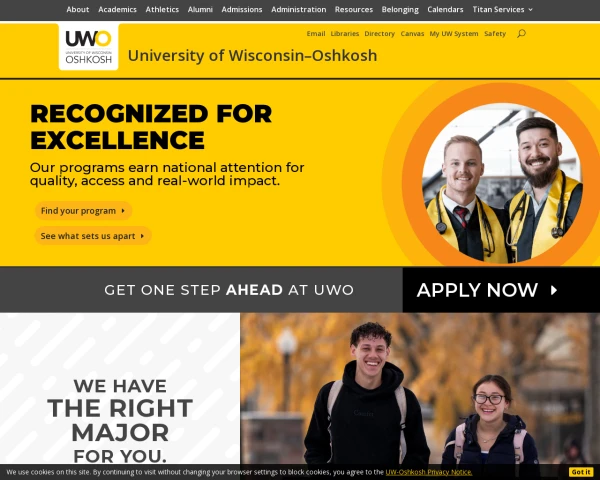This screenshot has height=480, width=600.
Task: Open the Email quick link
Action: pos(316,34)
